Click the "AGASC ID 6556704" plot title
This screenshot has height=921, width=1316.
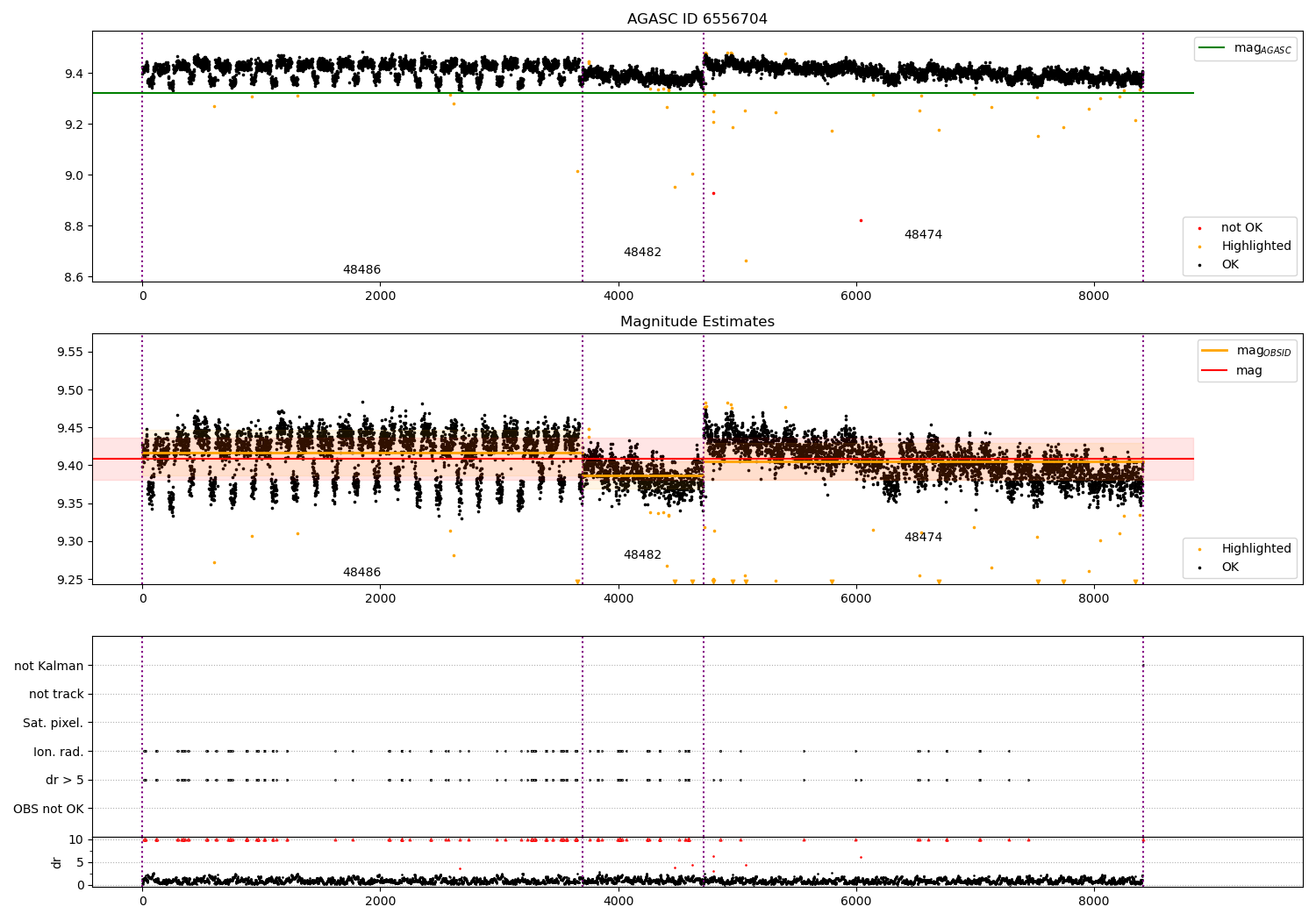(697, 19)
